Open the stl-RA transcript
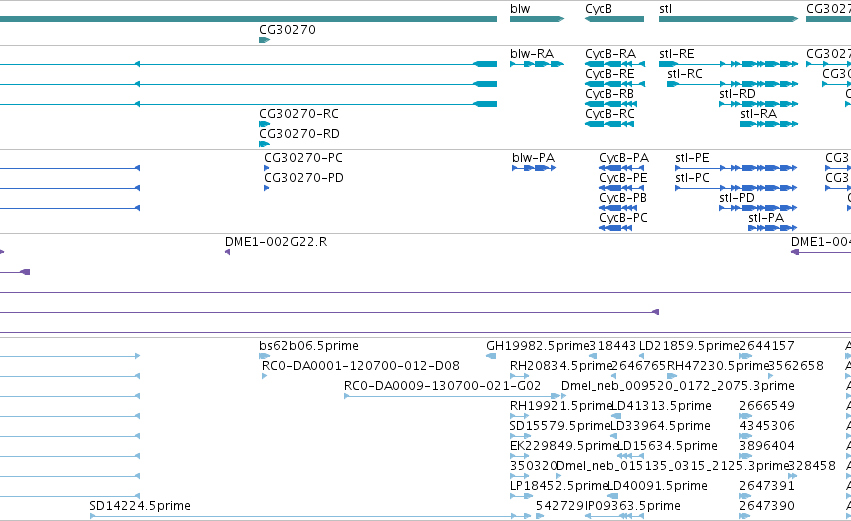Image resolution: width=851 pixels, height=521 pixels. 769,124
